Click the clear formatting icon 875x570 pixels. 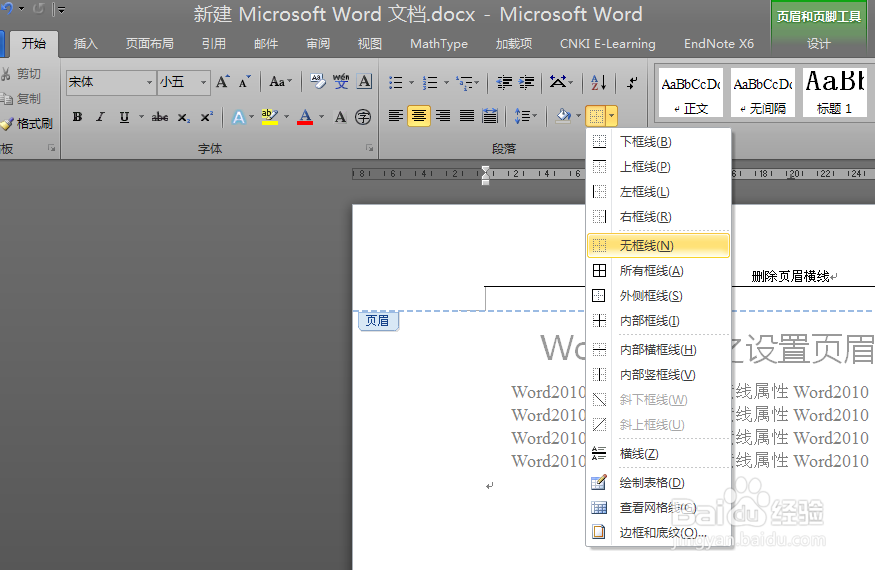click(x=318, y=82)
